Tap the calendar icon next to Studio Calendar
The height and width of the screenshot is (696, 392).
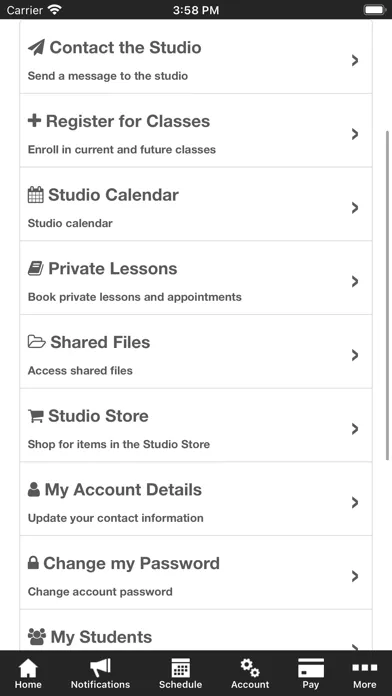coord(36,195)
